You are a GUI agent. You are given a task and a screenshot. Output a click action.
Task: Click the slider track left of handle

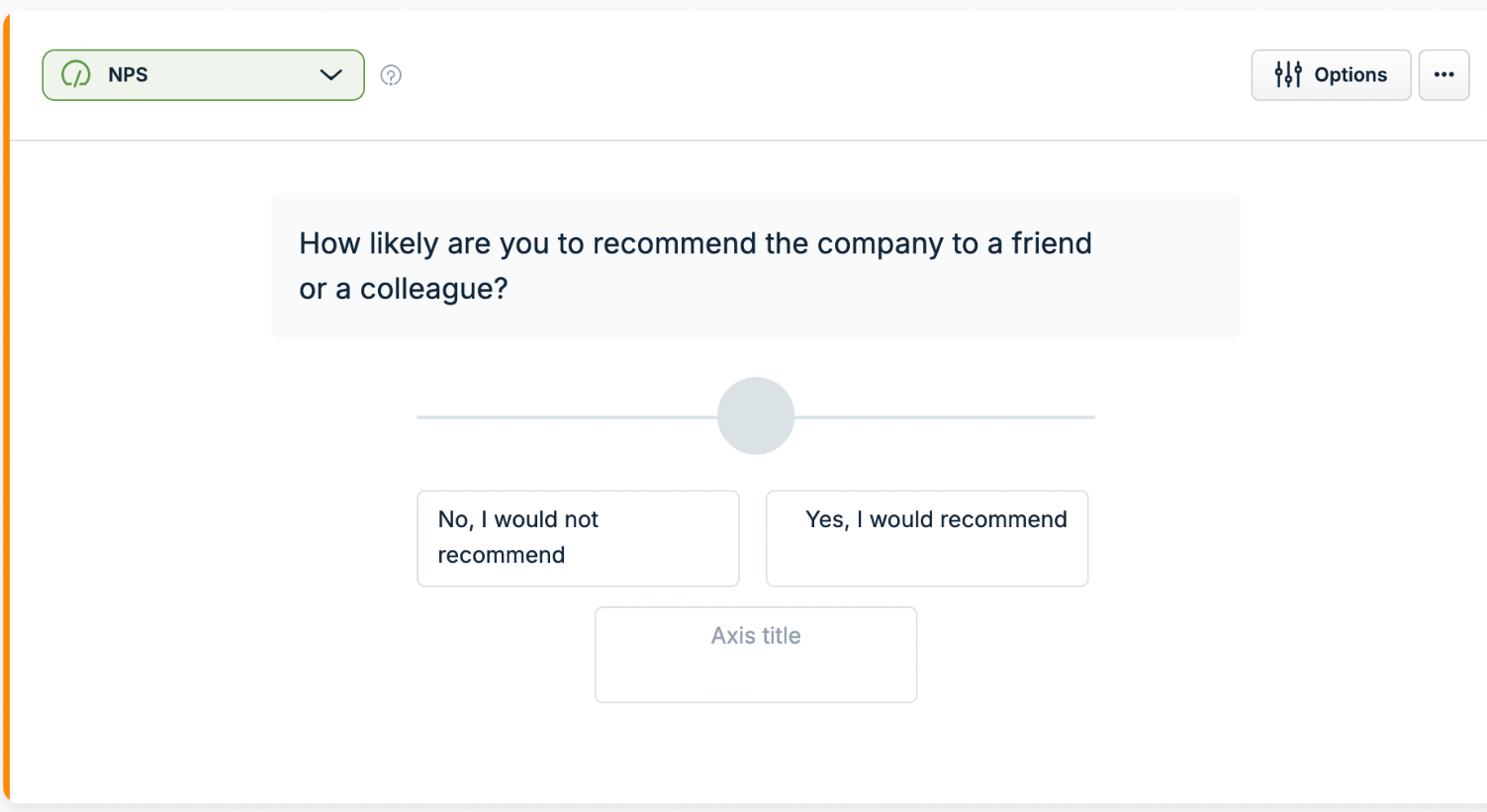(567, 417)
